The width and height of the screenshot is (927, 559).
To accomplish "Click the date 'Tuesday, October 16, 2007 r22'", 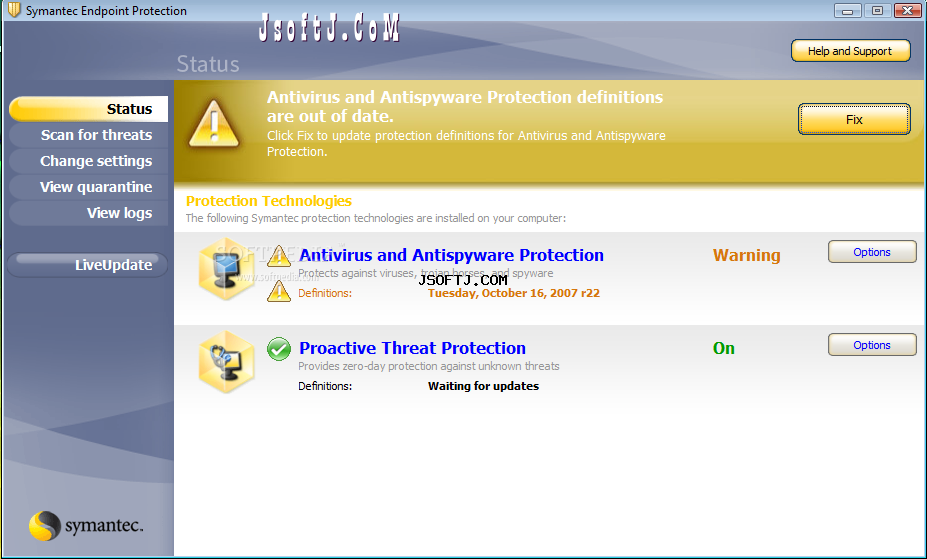I will pyautogui.click(x=514, y=293).
